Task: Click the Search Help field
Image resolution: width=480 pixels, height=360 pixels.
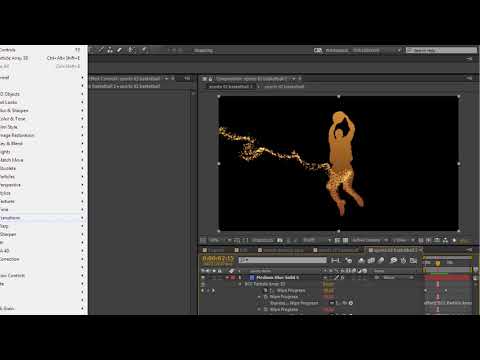Action: click(442, 50)
